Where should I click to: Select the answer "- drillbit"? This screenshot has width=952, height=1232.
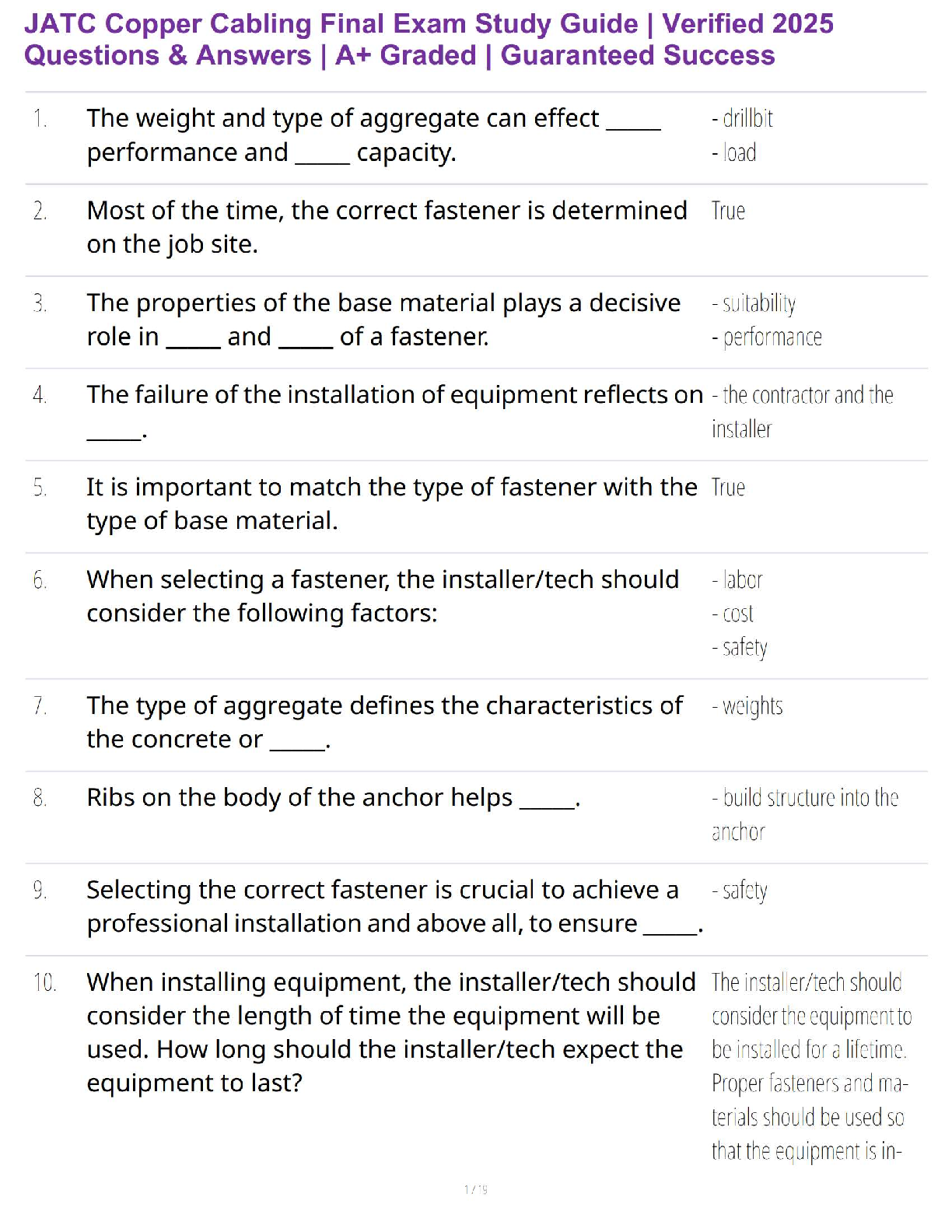[x=742, y=119]
